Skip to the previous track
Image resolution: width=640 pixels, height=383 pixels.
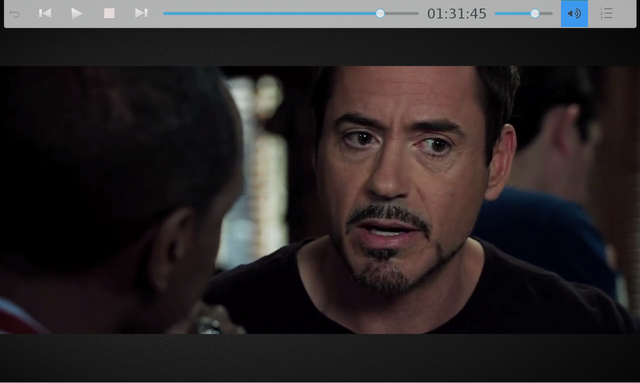pos(45,13)
